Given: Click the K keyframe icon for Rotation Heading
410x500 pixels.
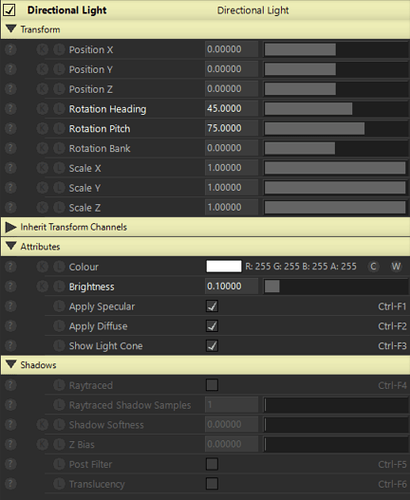Looking at the screenshot, I should 42,109.
